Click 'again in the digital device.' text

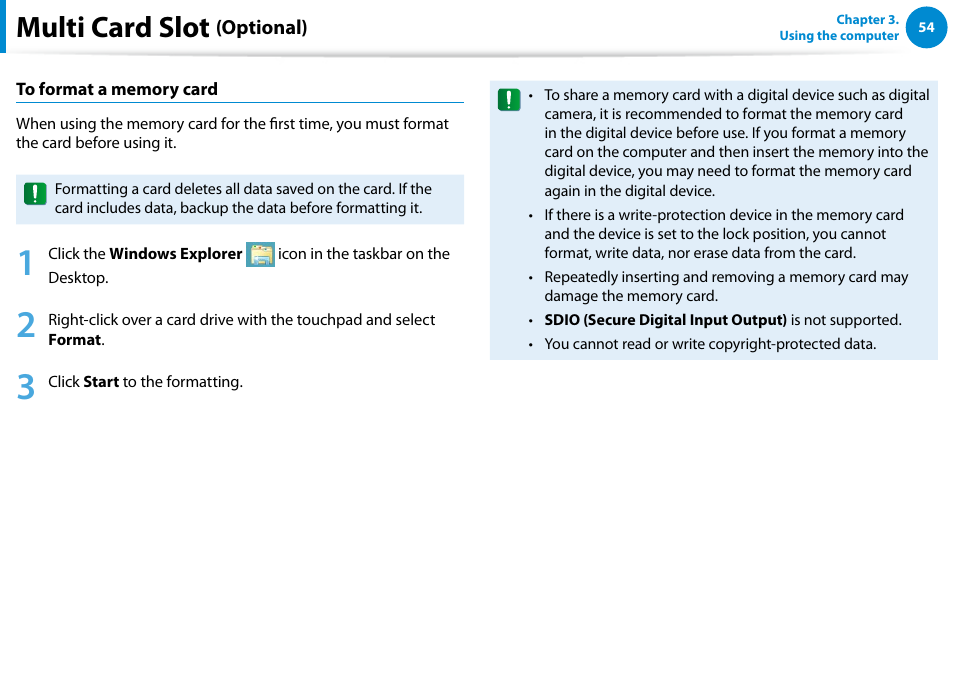click(x=630, y=191)
